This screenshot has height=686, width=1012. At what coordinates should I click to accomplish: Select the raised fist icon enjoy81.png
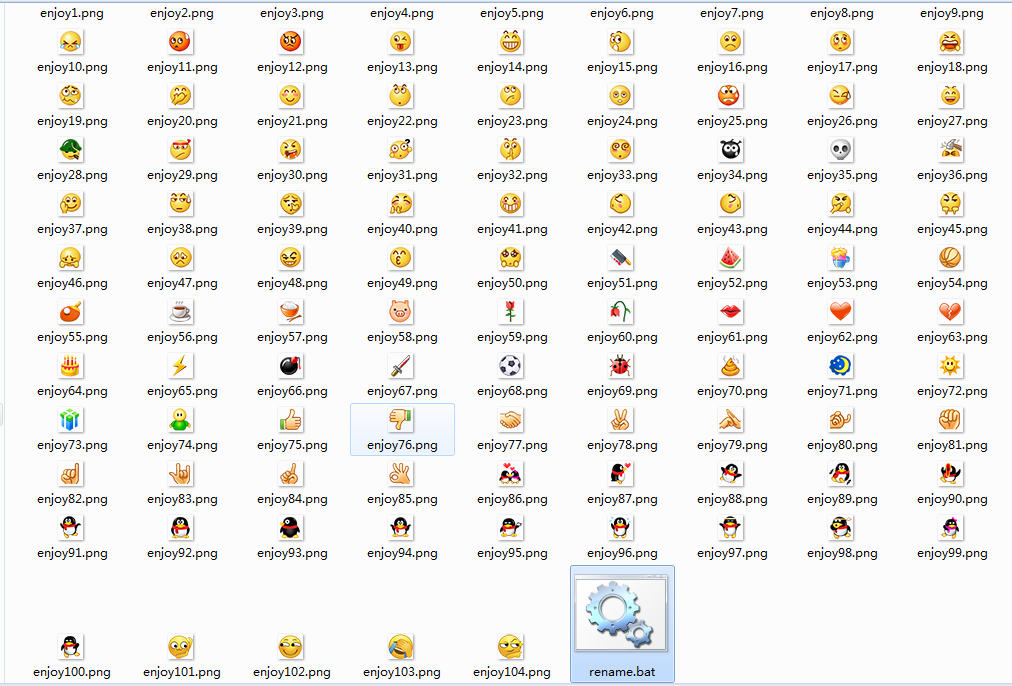(x=950, y=420)
